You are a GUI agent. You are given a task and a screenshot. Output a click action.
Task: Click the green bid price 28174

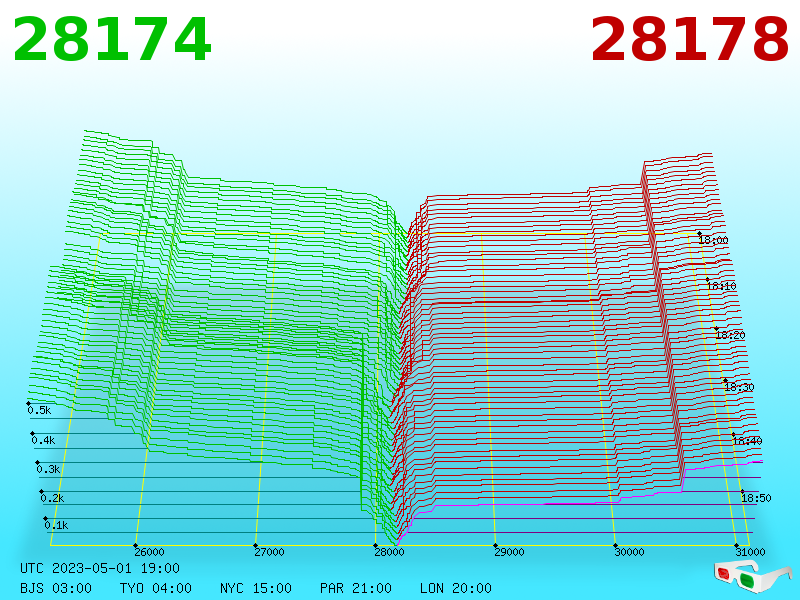[112, 39]
